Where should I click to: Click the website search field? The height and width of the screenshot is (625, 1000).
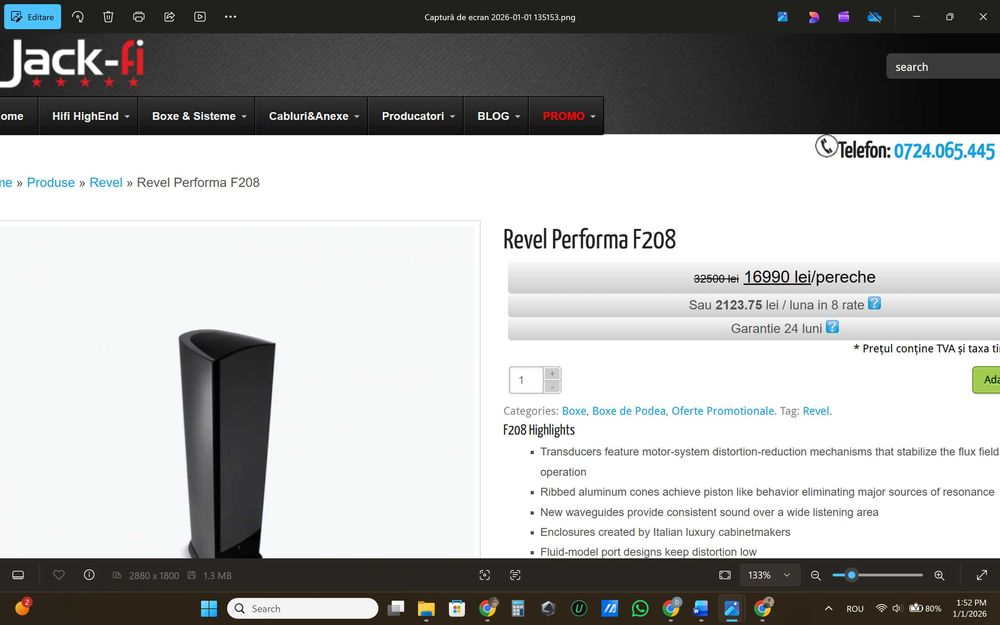[943, 66]
